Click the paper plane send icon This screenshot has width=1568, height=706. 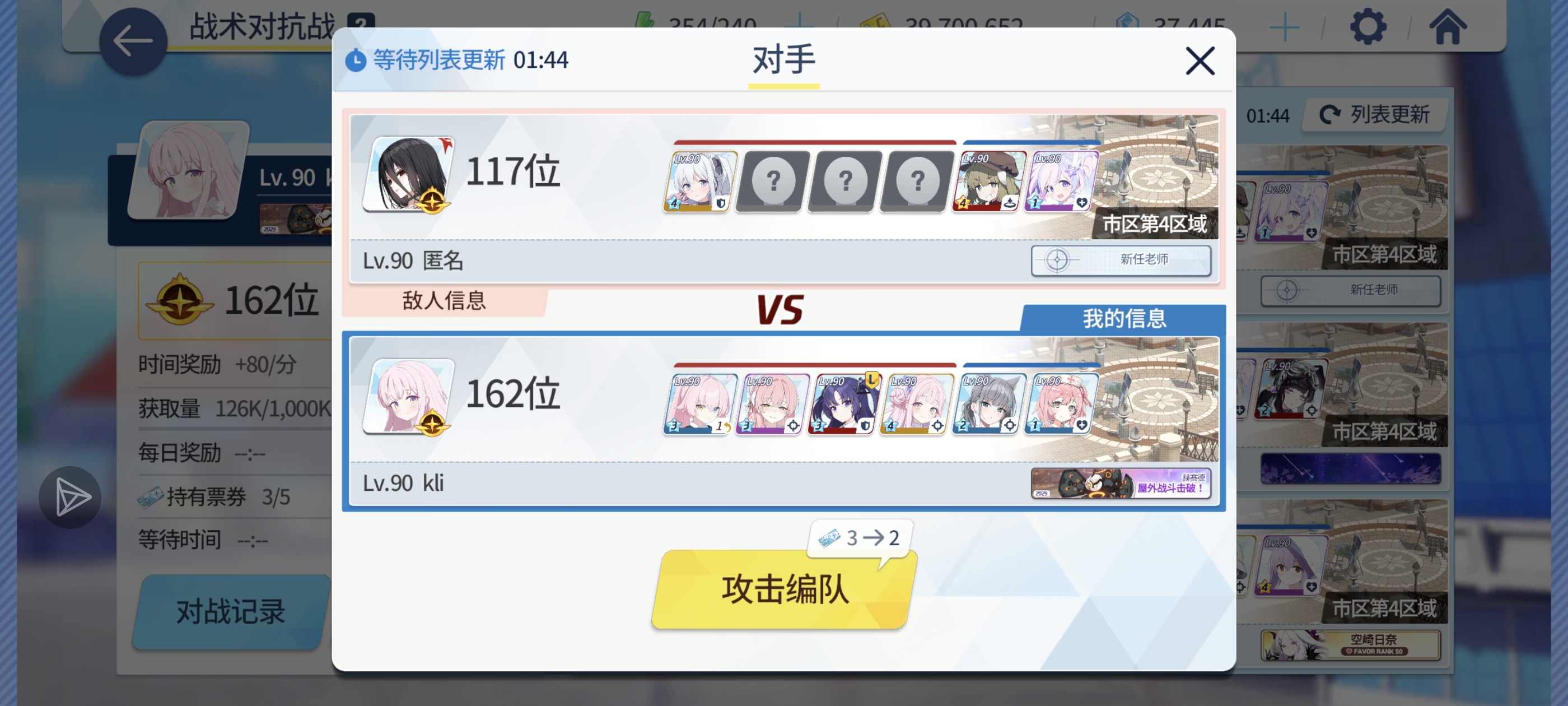click(71, 496)
